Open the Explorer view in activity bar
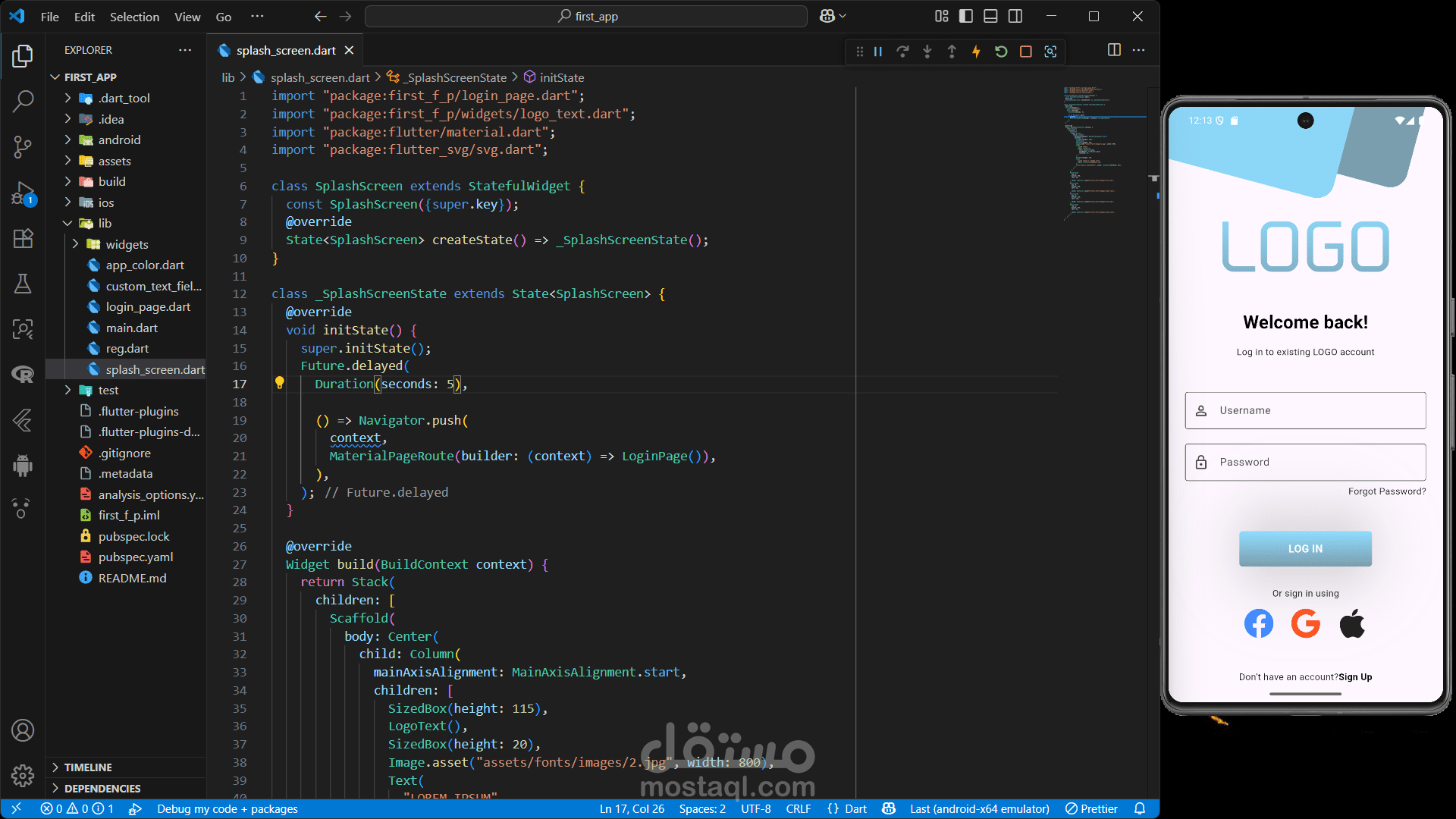Image resolution: width=1456 pixels, height=819 pixels. click(x=23, y=56)
